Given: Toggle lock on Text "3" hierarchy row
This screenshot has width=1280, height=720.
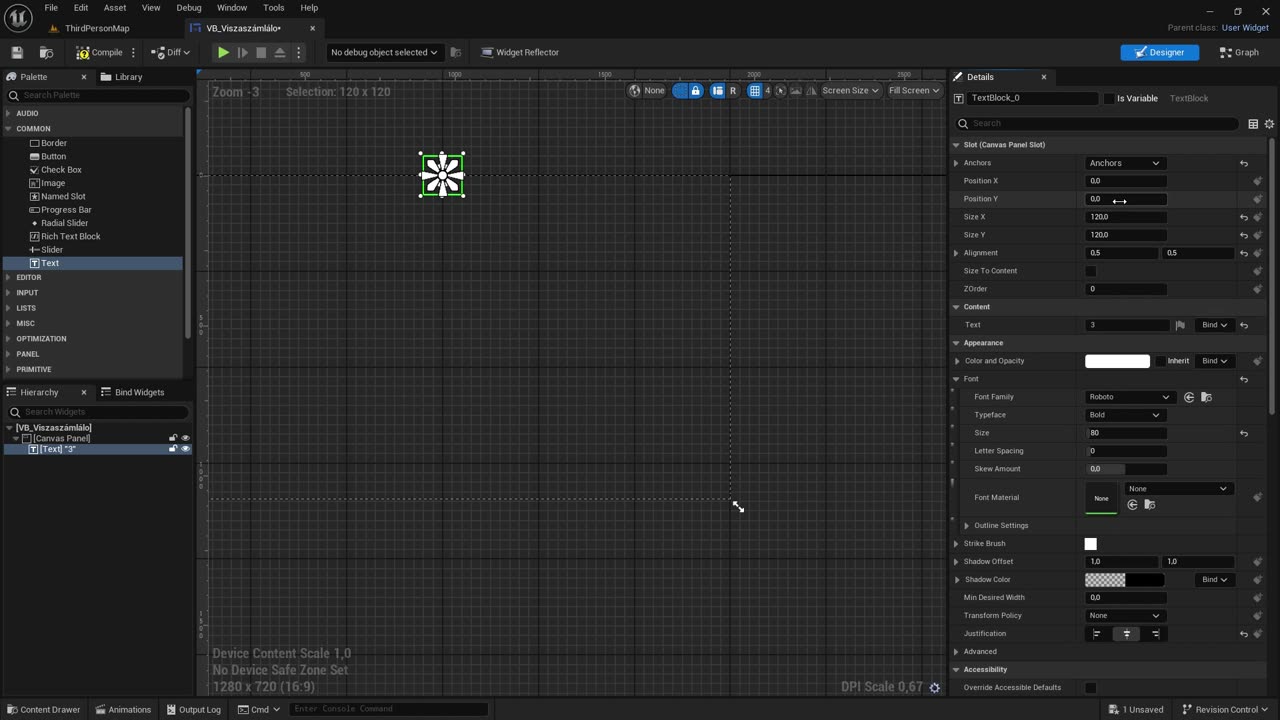Looking at the screenshot, I should point(173,449).
